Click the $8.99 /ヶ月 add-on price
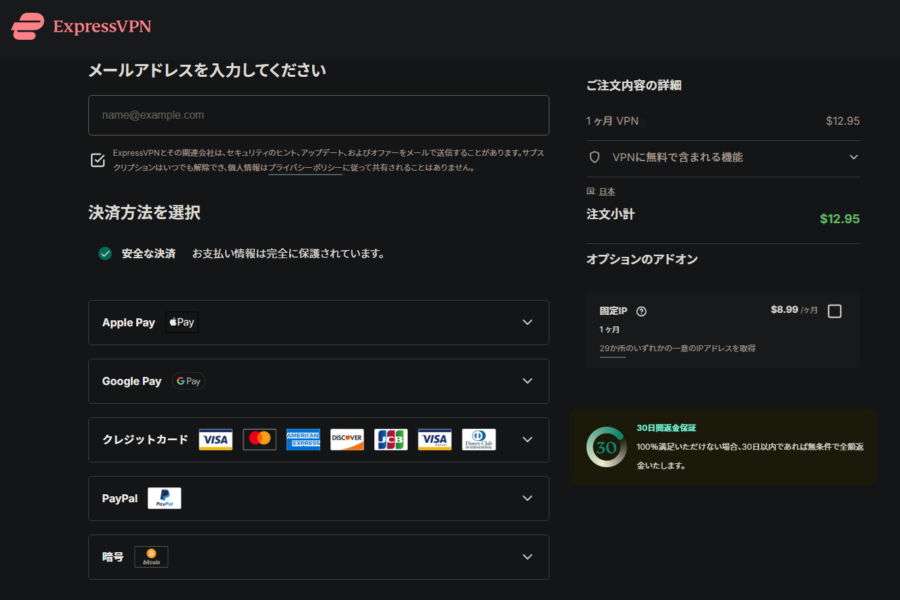Image resolution: width=900 pixels, height=600 pixels. (x=794, y=310)
